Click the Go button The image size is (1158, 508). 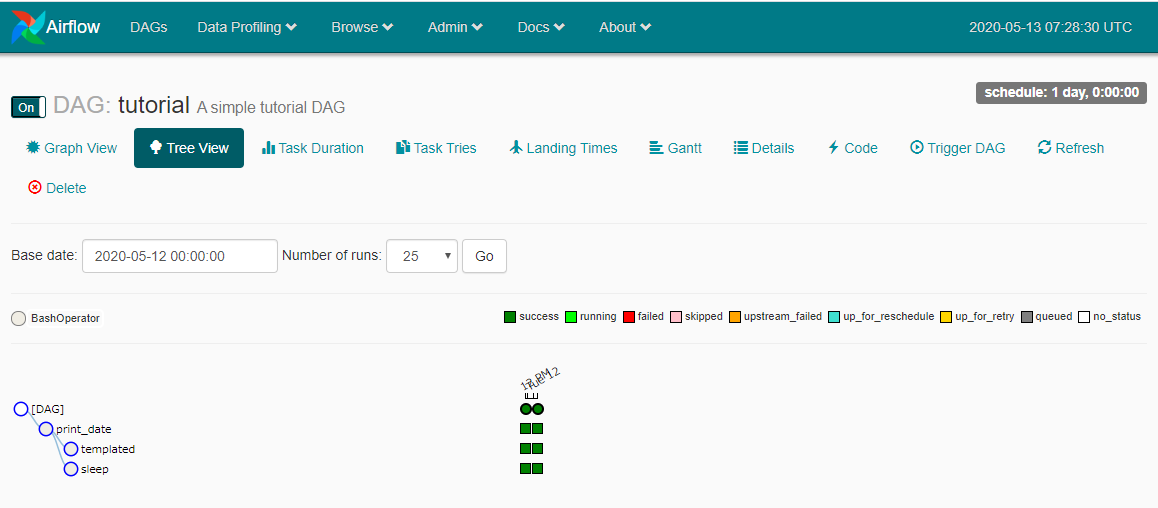point(484,256)
